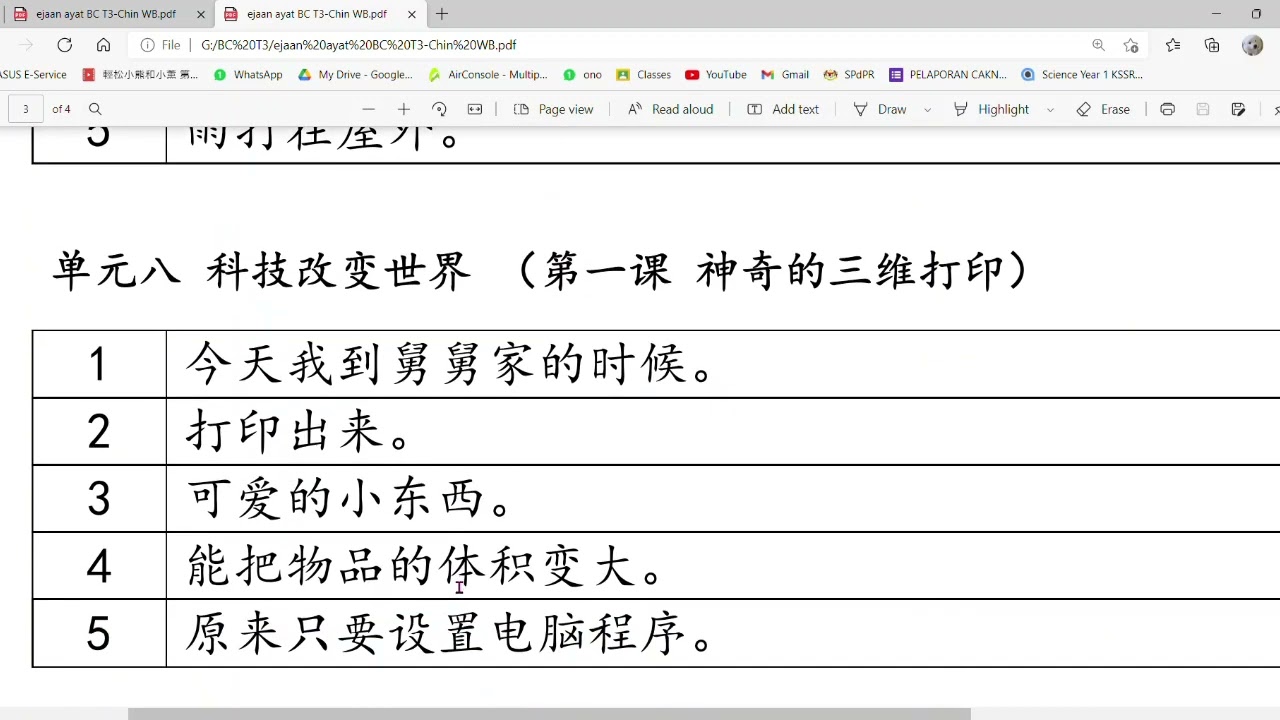The width and height of the screenshot is (1280, 720).
Task: Rotate the PDF page icon
Action: tap(439, 109)
